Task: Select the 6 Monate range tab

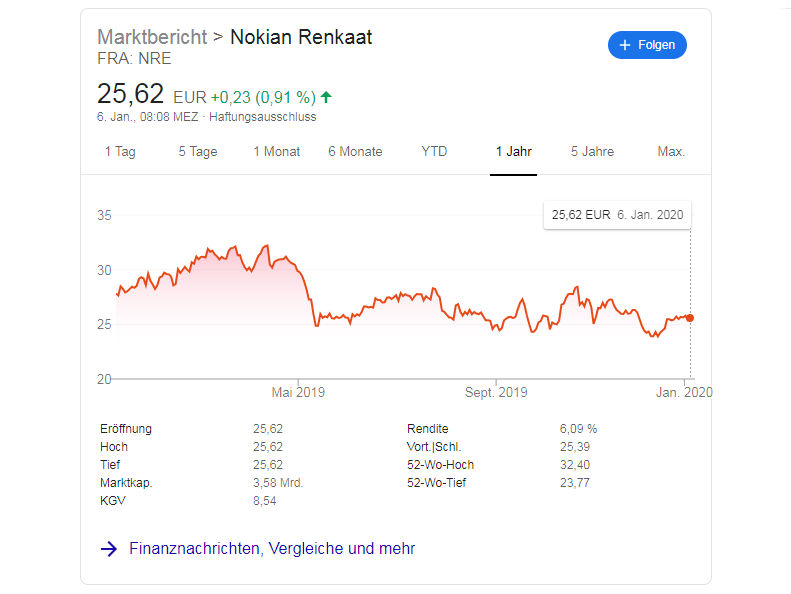Action: (x=355, y=151)
